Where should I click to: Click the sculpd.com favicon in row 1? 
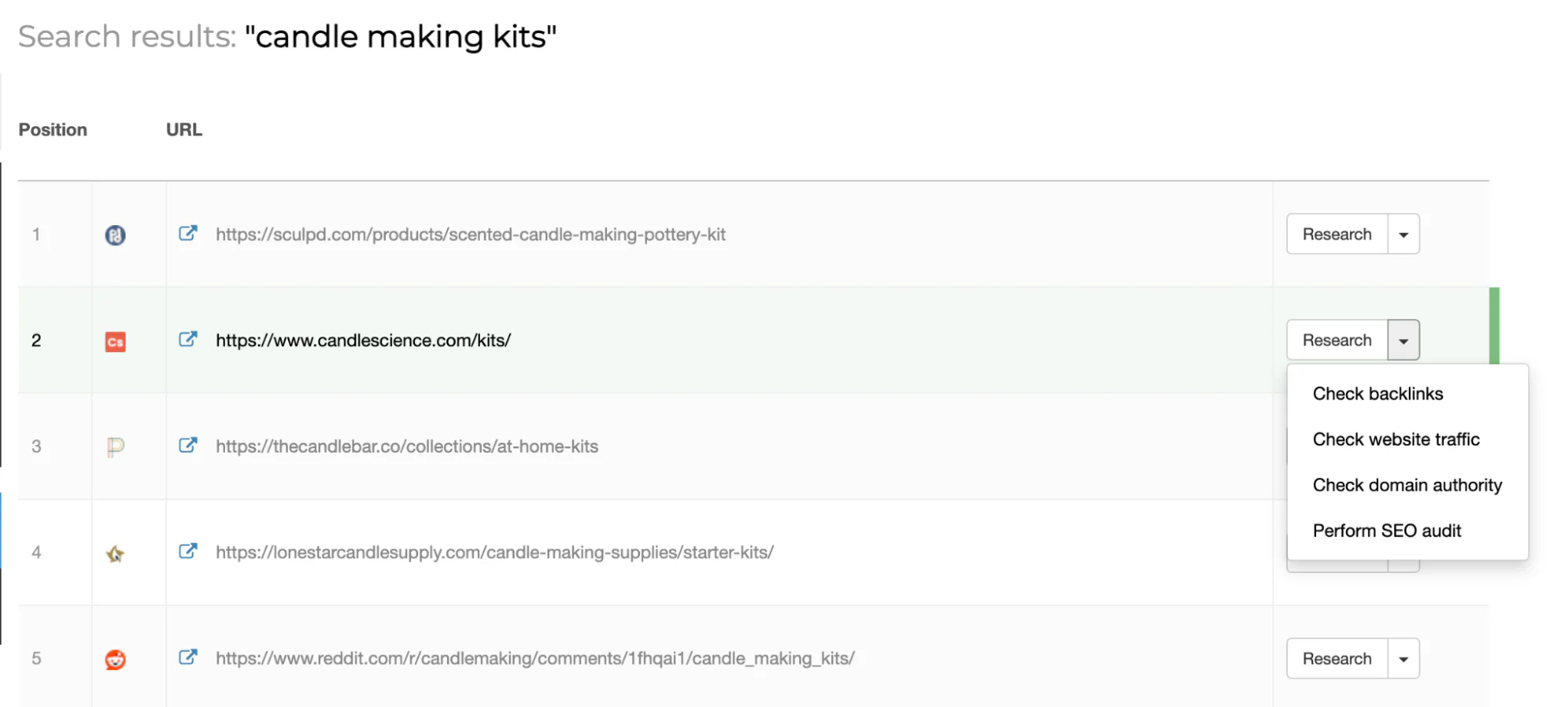(x=115, y=235)
